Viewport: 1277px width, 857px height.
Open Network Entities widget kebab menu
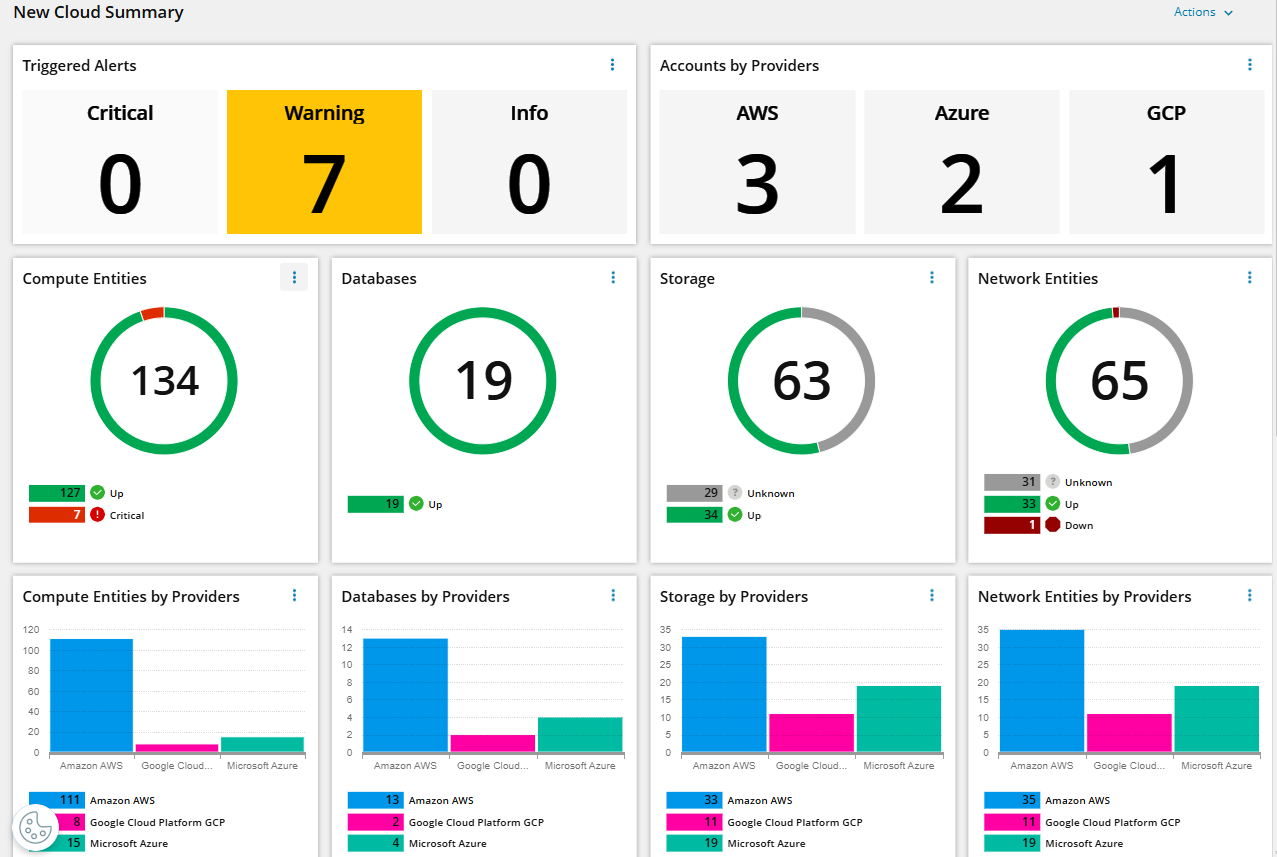pos(1250,278)
